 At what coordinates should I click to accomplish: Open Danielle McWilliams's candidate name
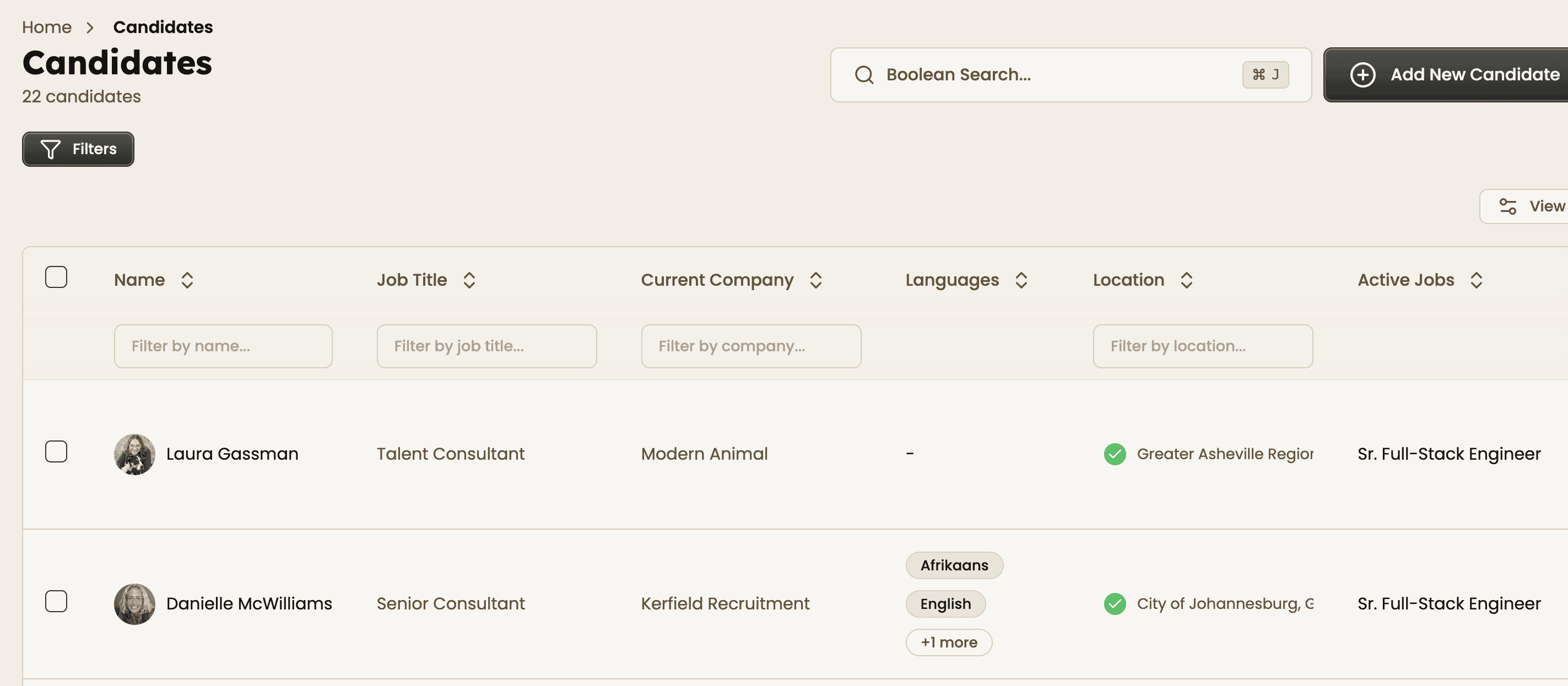pos(249,603)
